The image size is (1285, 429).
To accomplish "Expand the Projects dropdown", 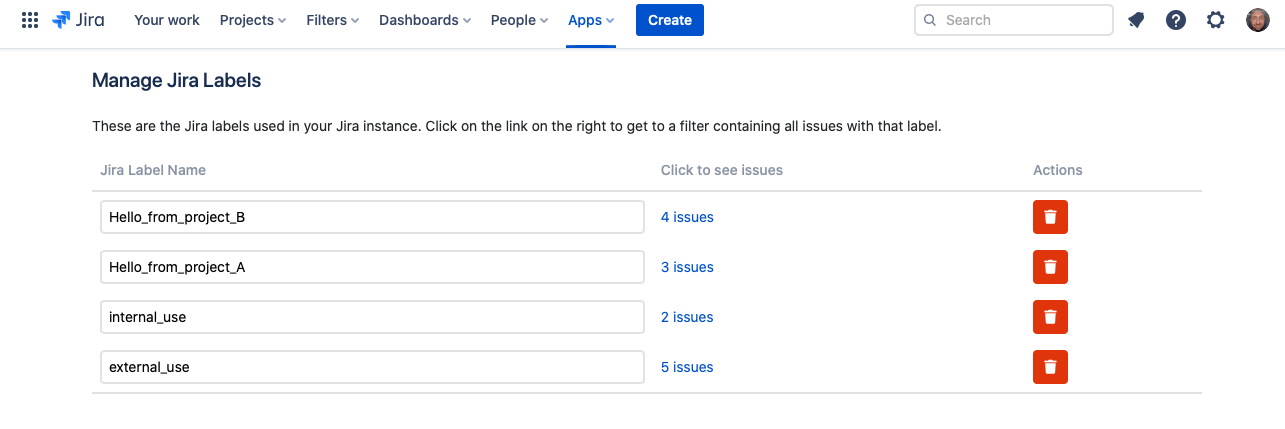I will pyautogui.click(x=253, y=20).
